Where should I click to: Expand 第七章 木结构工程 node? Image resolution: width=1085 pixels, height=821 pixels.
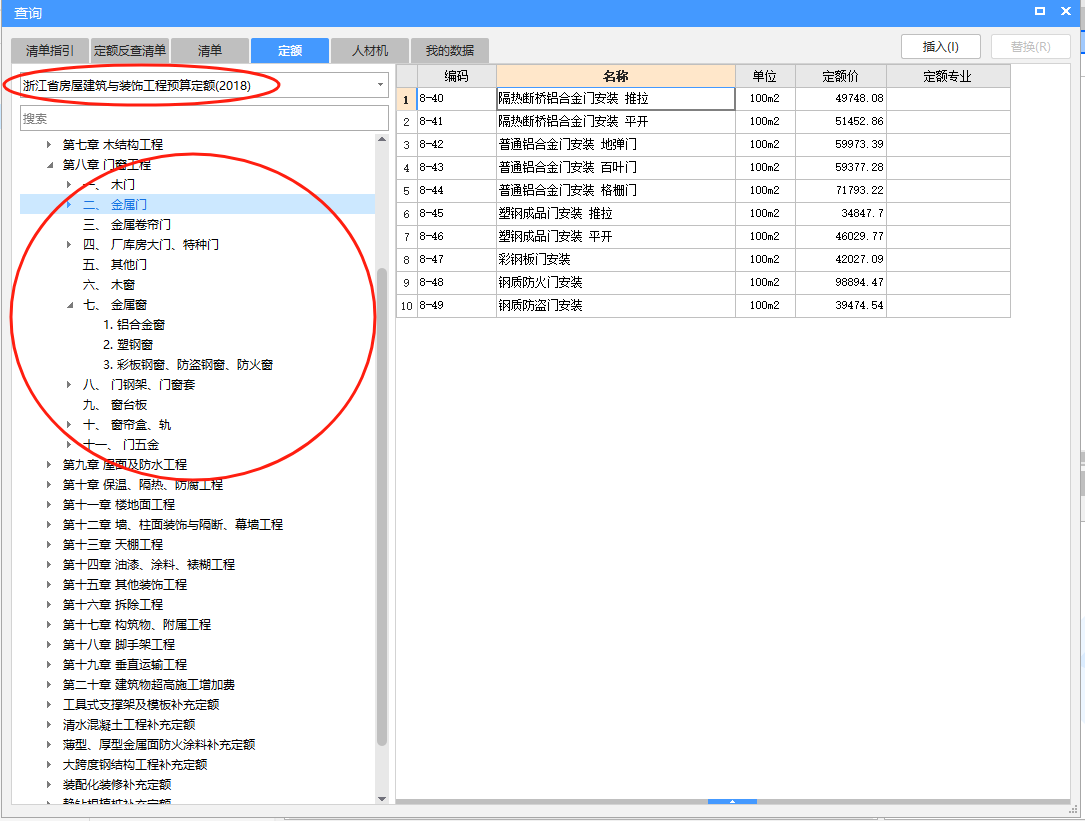(x=48, y=145)
